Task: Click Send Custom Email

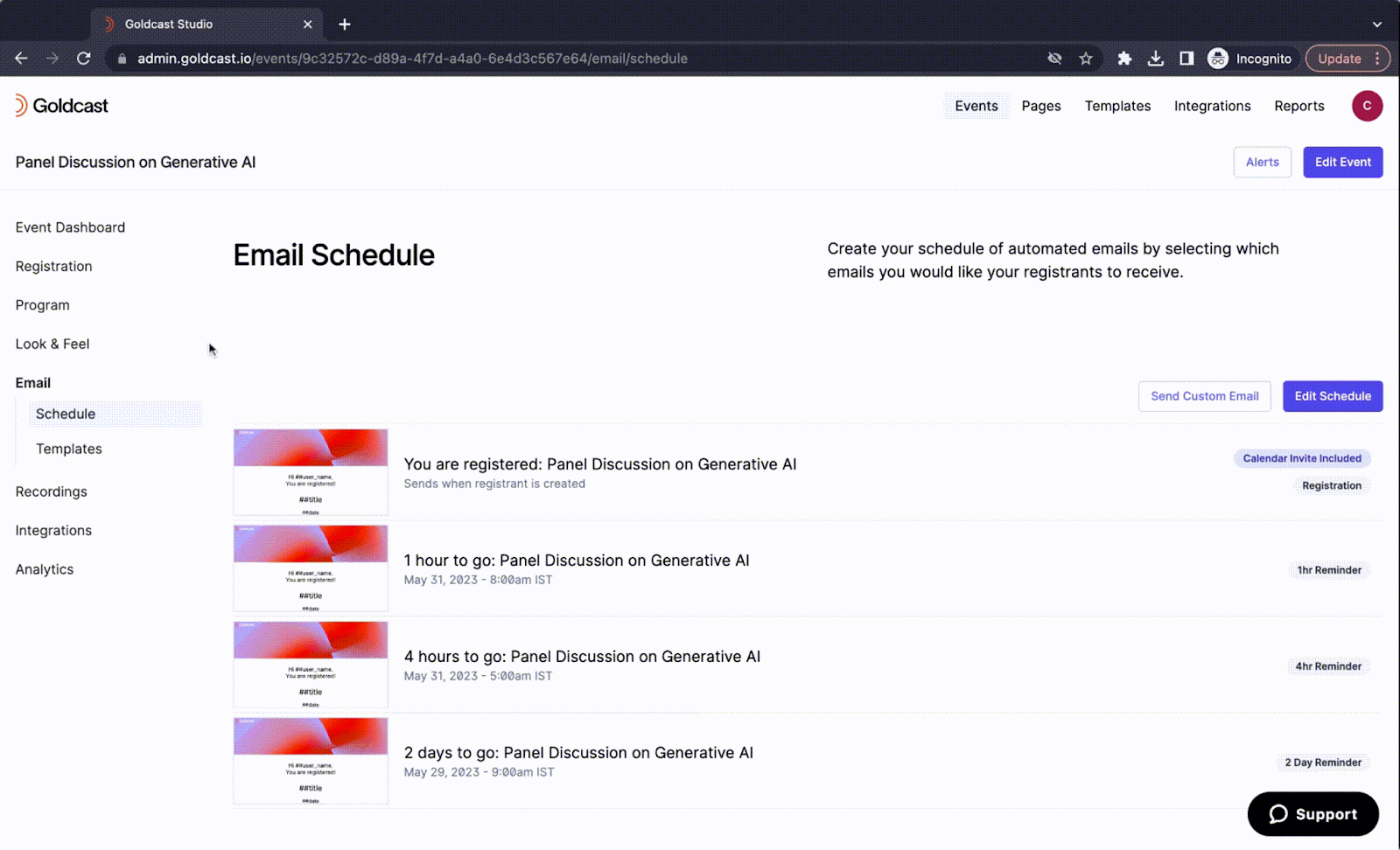Action: pyautogui.click(x=1204, y=396)
